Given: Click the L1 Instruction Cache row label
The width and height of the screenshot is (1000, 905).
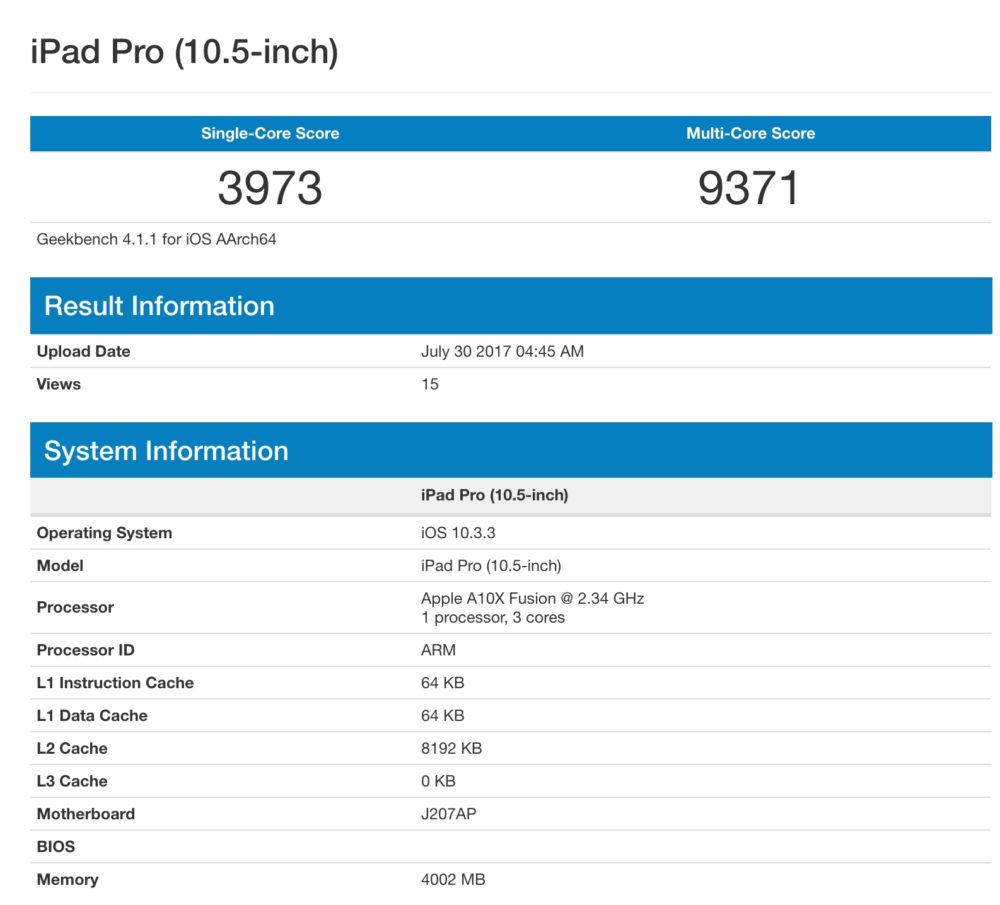Looking at the screenshot, I should (x=115, y=683).
